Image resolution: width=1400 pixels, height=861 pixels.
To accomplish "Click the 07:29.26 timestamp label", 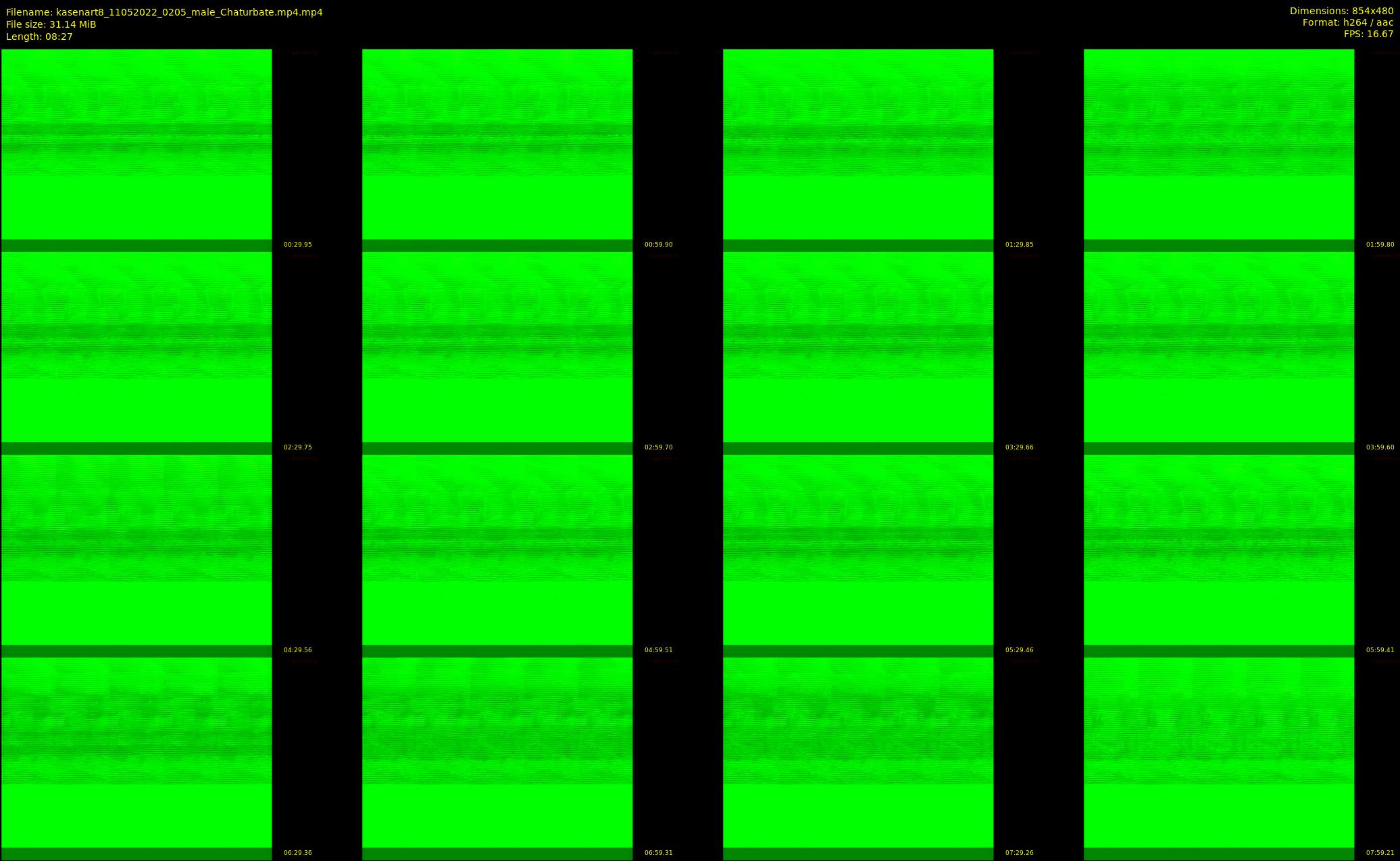I will tap(1019, 853).
